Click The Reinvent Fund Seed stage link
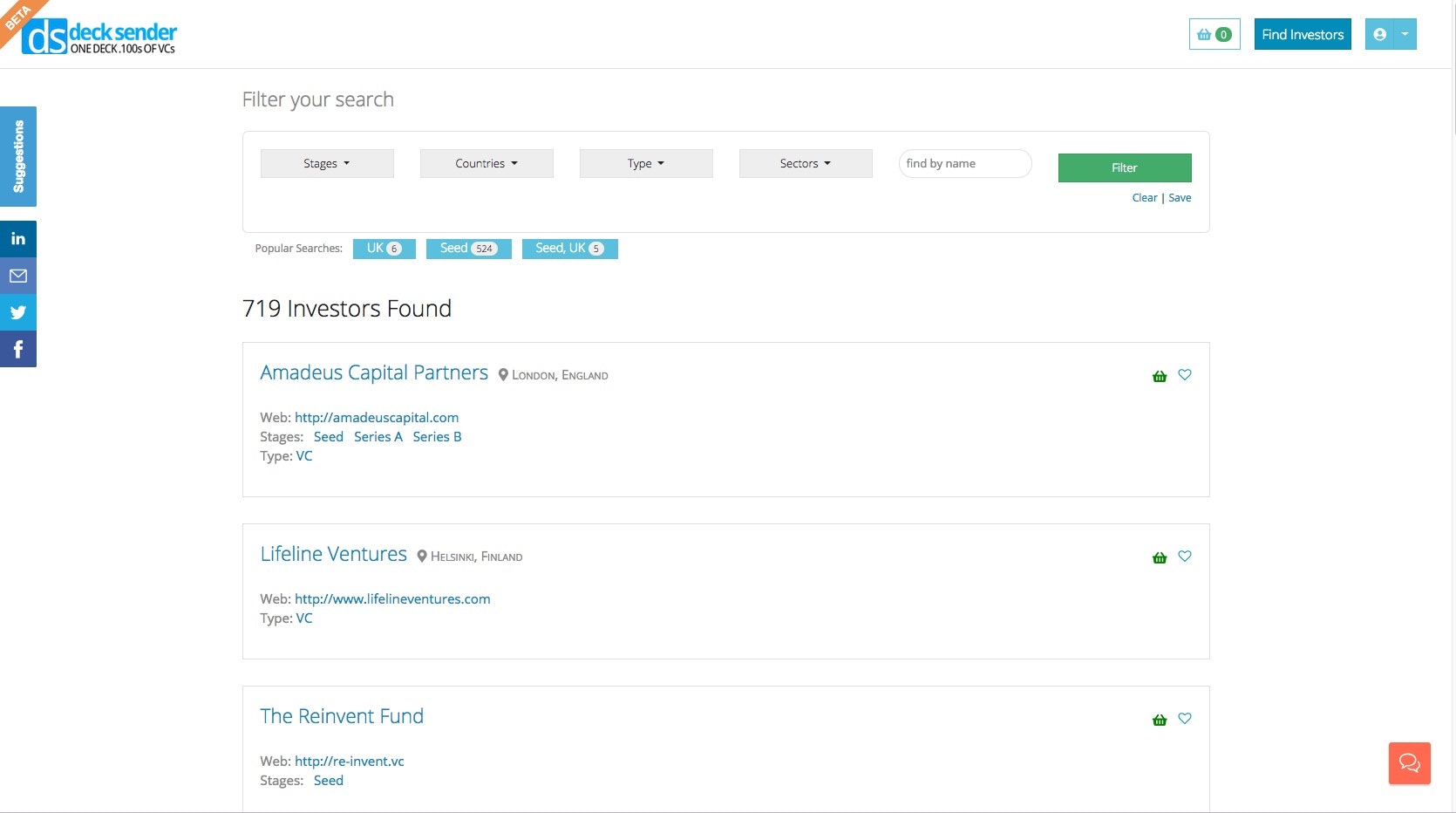Image resolution: width=1456 pixels, height=813 pixels. [x=329, y=781]
